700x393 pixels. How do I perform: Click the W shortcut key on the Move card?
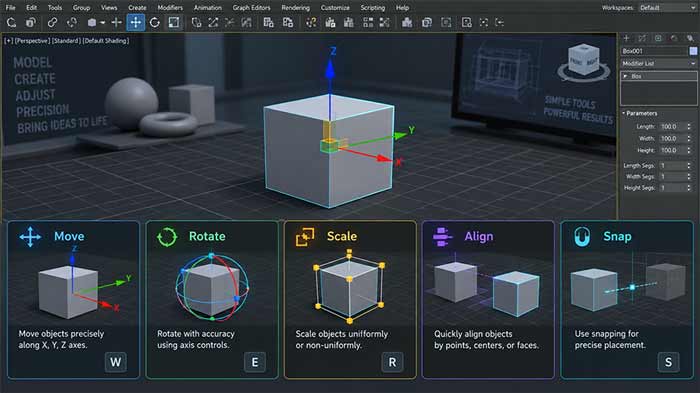[116, 362]
